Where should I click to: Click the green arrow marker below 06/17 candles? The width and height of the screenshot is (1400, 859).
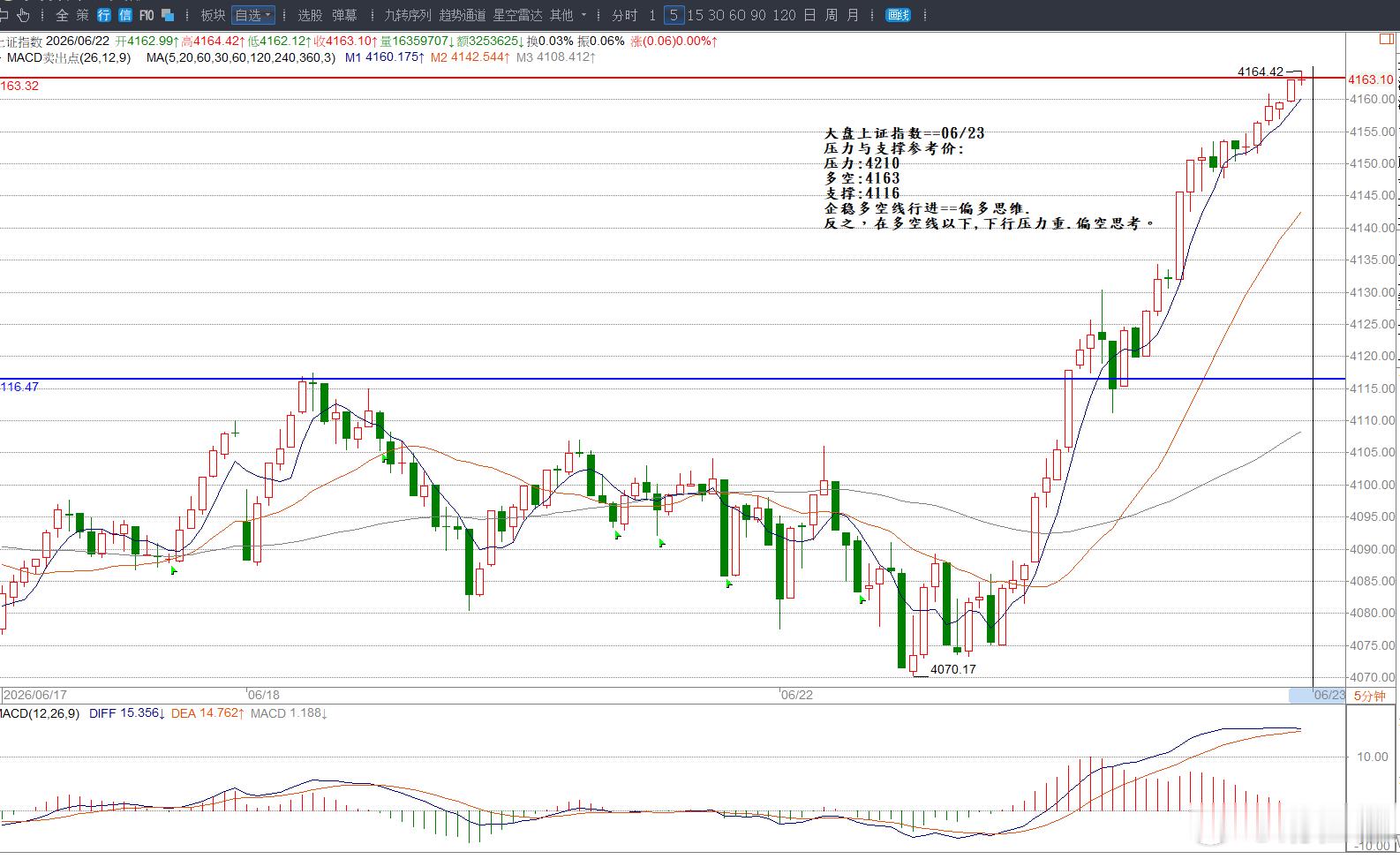pos(174,570)
